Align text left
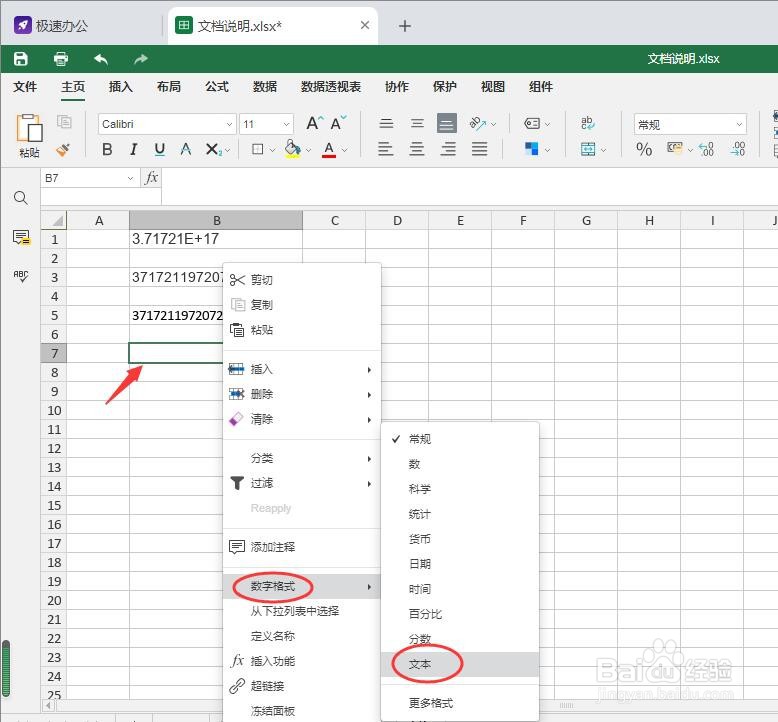 [386, 149]
